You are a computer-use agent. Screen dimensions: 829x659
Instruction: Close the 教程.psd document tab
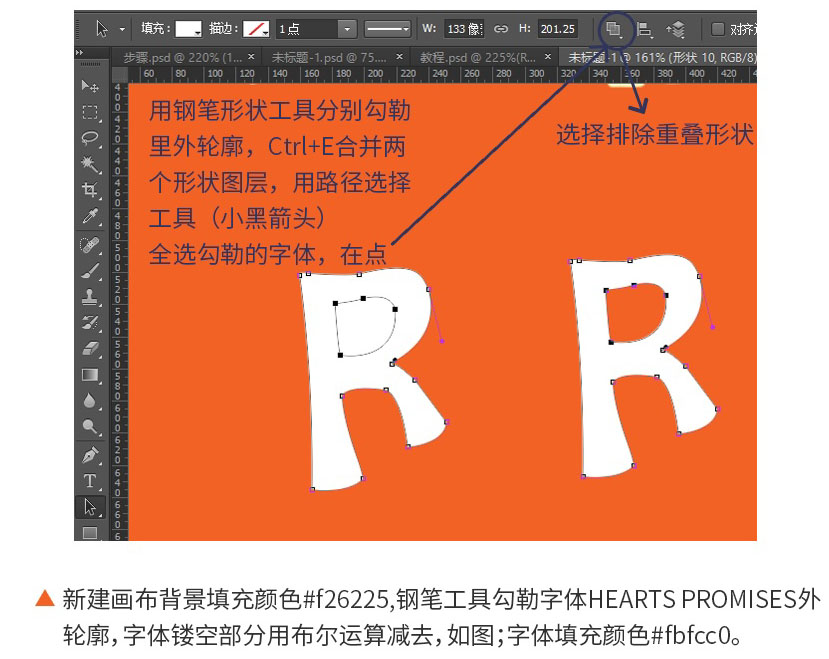548,56
